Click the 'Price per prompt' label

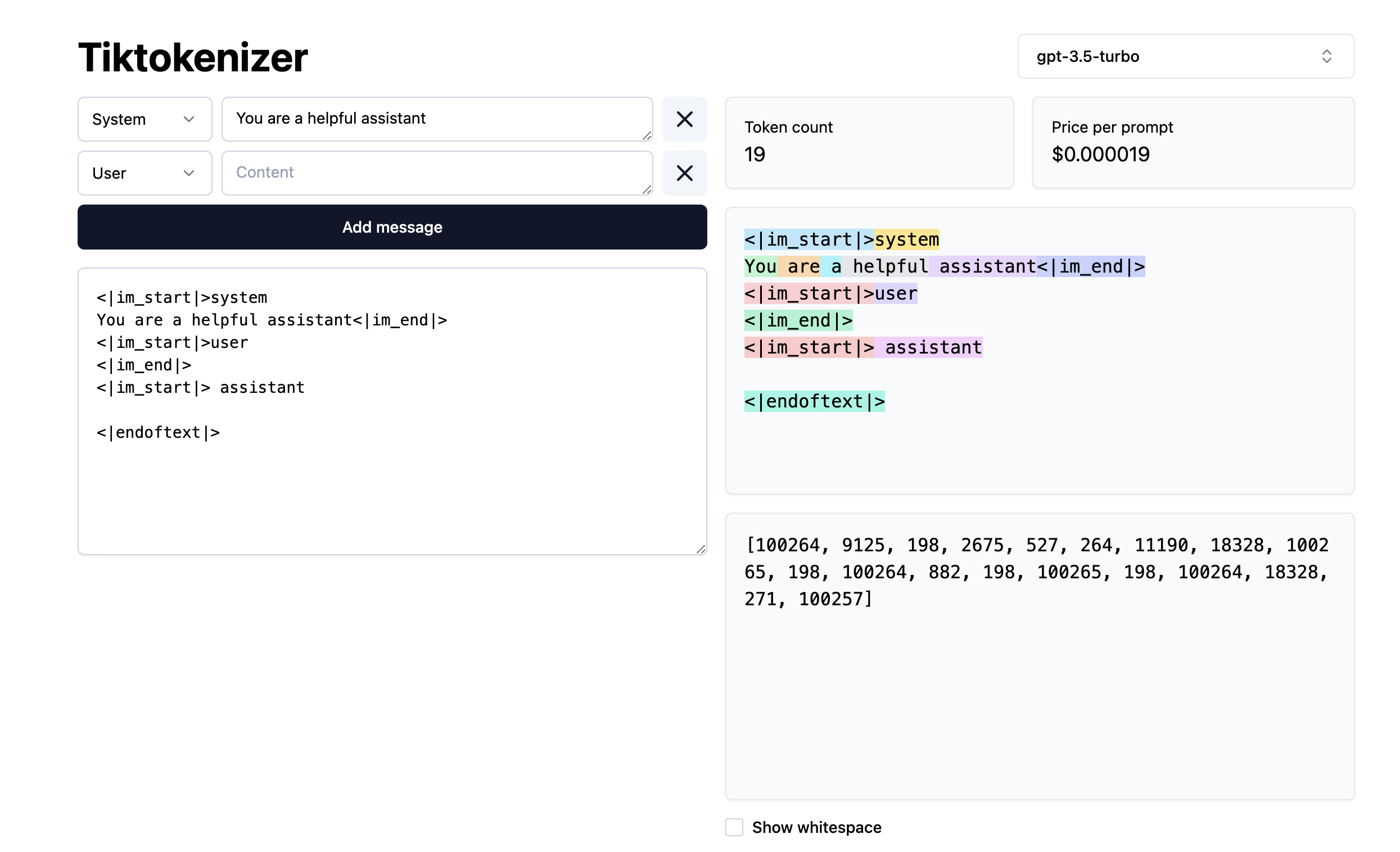tap(1112, 127)
